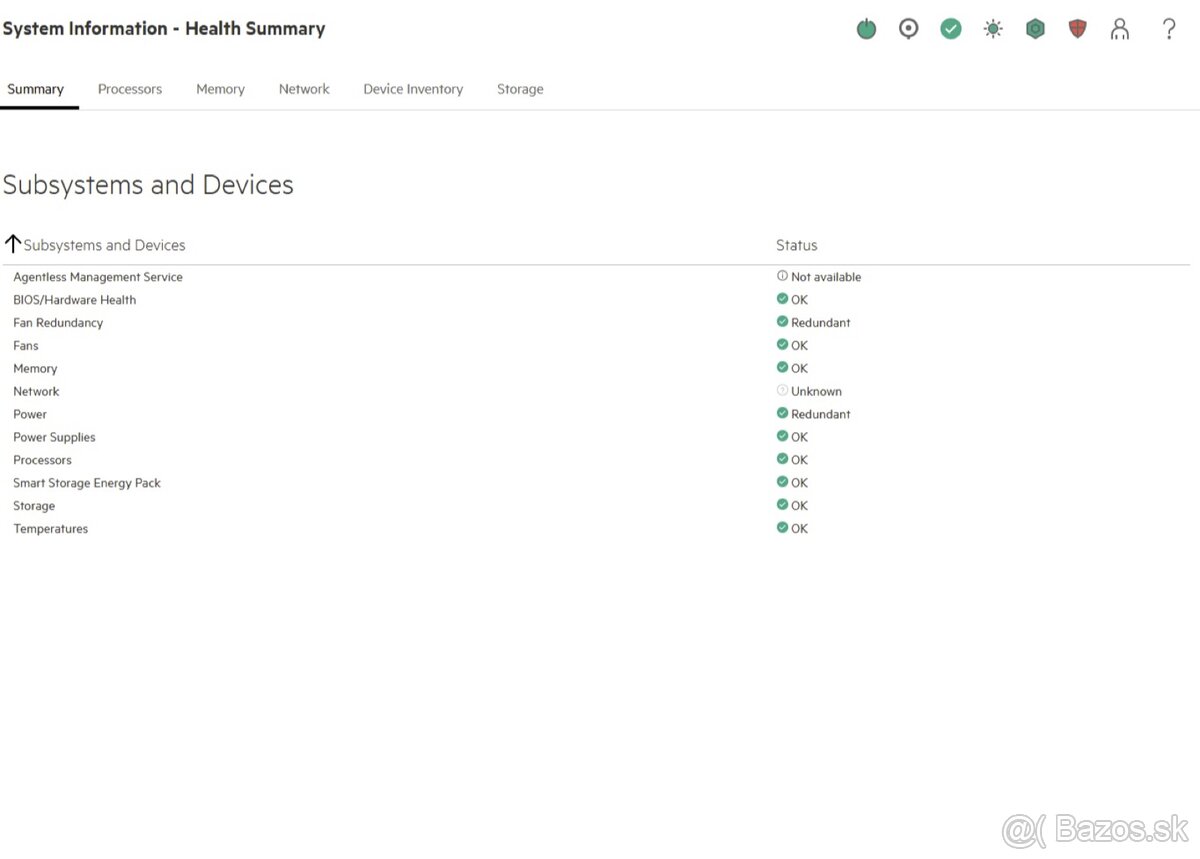Click the sun brightness icon in header

pos(993,29)
